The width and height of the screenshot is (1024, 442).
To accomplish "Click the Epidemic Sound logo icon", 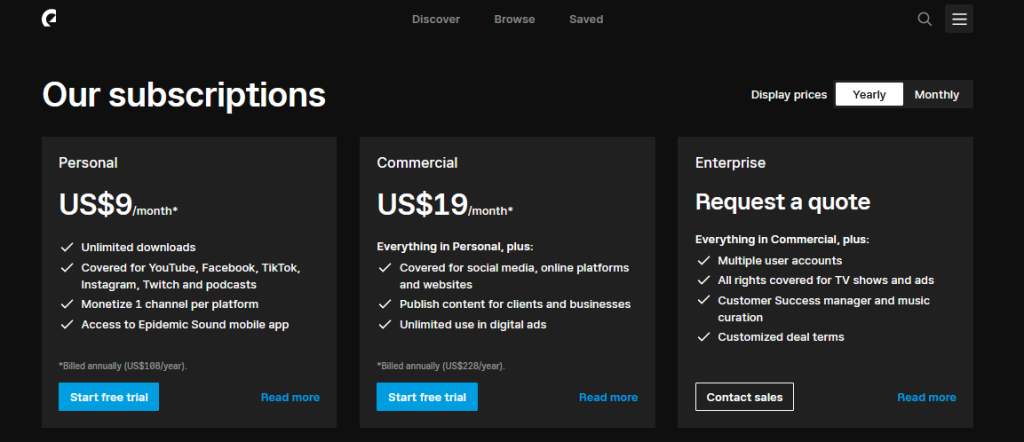I will [49, 19].
